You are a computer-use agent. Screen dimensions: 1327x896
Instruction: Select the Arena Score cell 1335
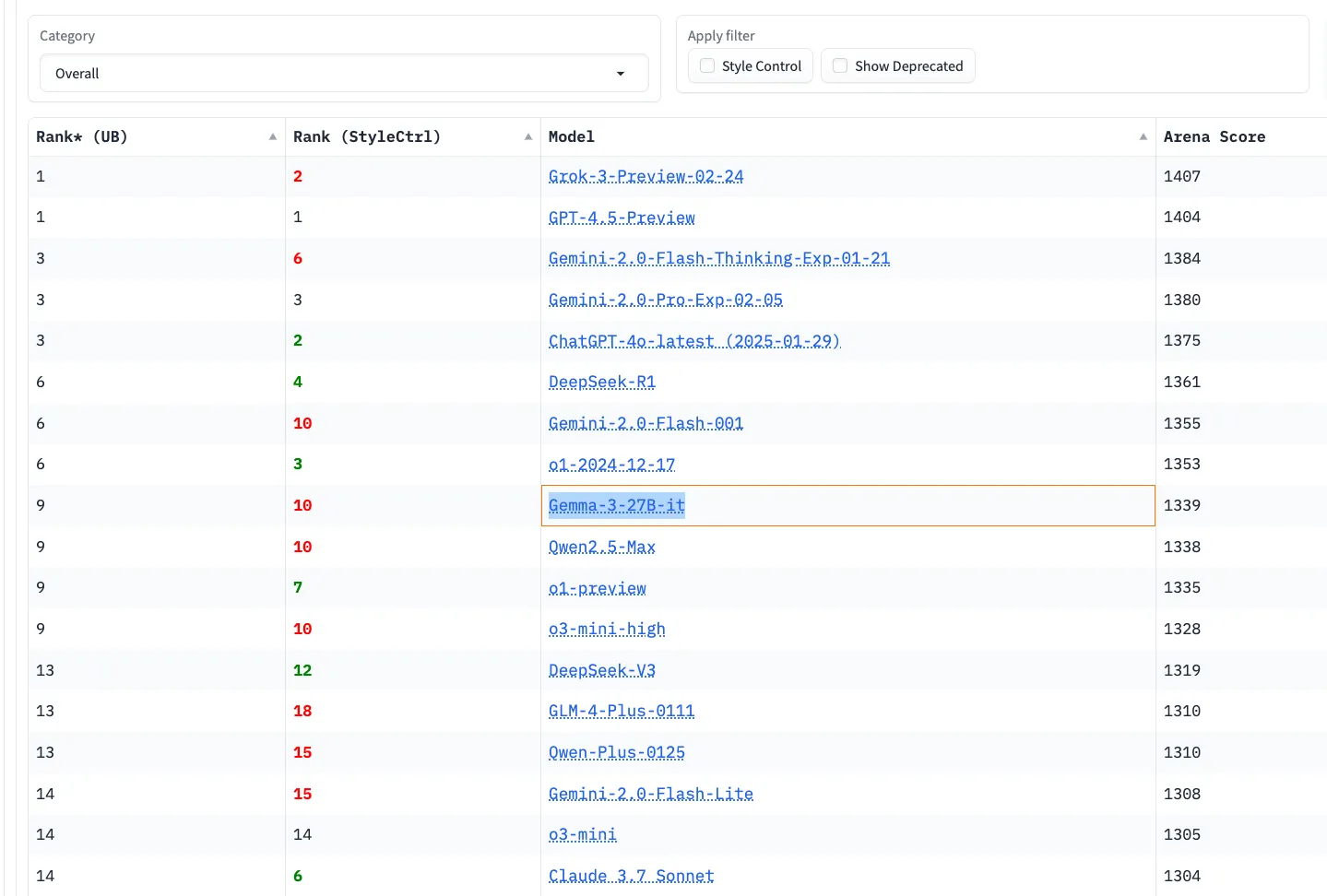pos(1181,588)
